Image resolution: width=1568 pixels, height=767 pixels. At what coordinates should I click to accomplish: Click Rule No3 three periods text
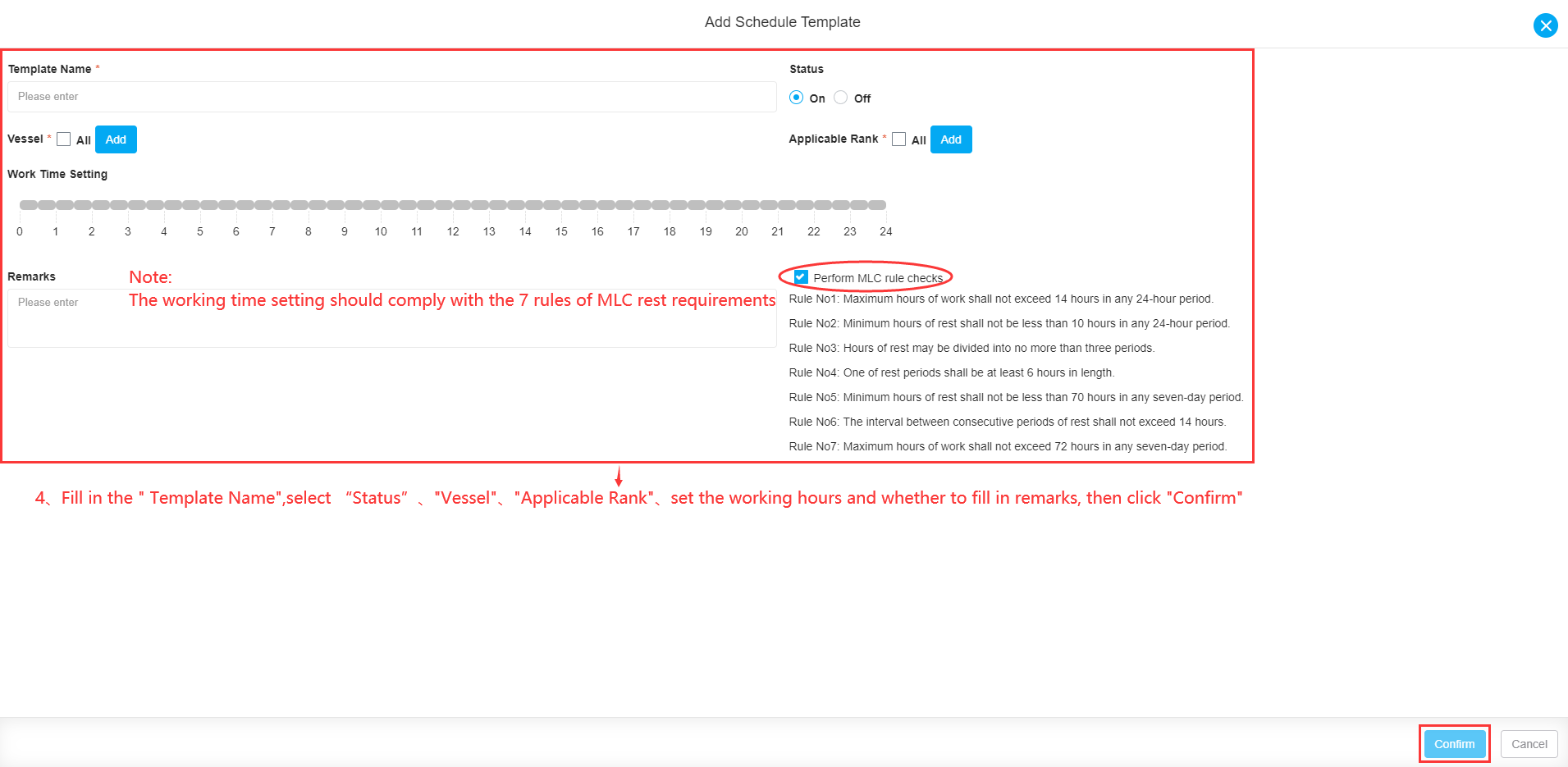click(x=971, y=348)
